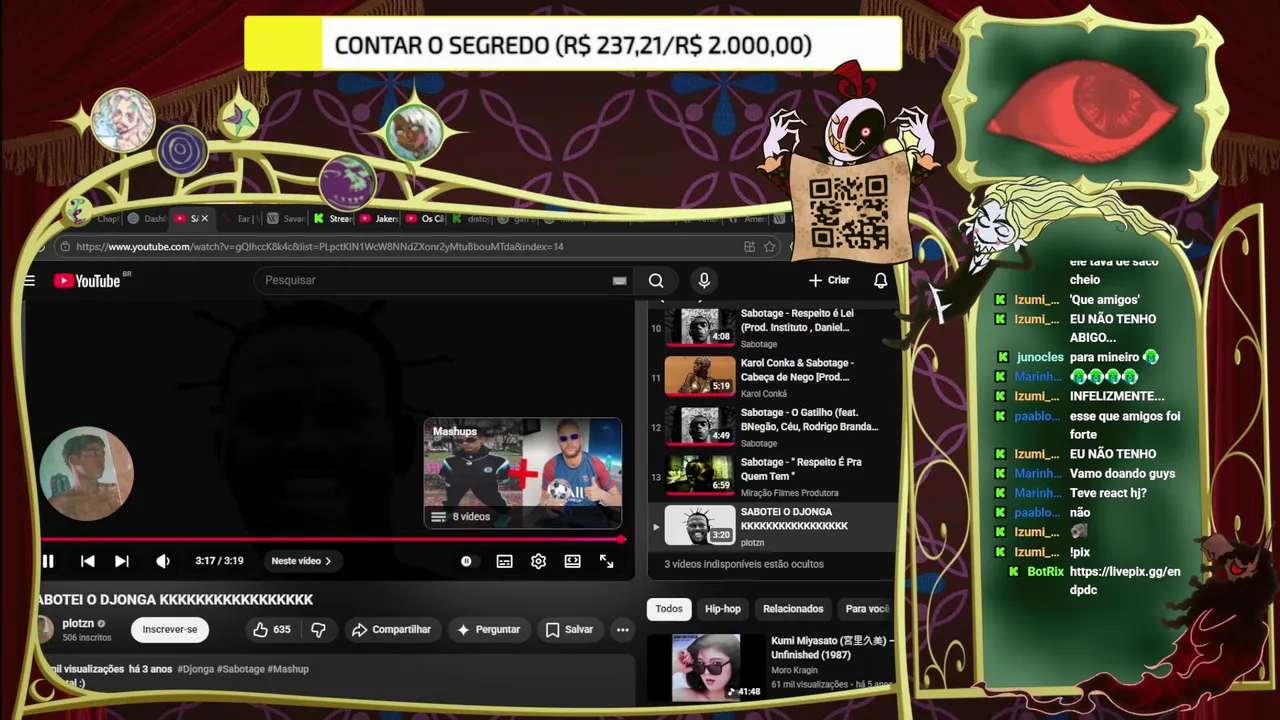Click the CONTAR O SEGREDO goal bar
The width and height of the screenshot is (1280, 720).
pyautogui.click(x=573, y=45)
